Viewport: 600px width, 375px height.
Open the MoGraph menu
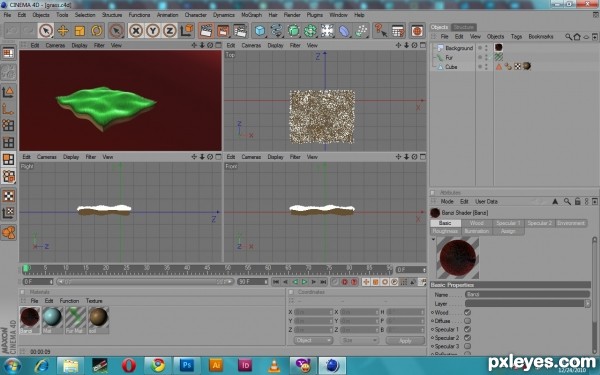coord(251,15)
